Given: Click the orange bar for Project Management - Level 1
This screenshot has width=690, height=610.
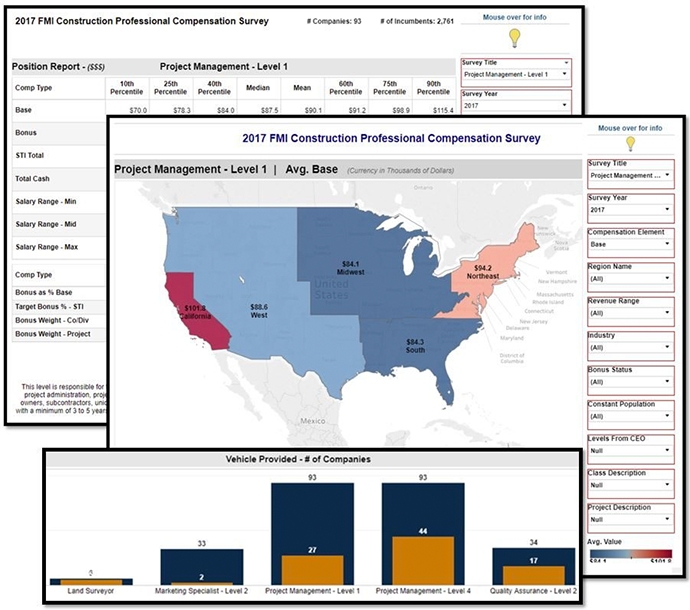Looking at the screenshot, I should click(312, 570).
